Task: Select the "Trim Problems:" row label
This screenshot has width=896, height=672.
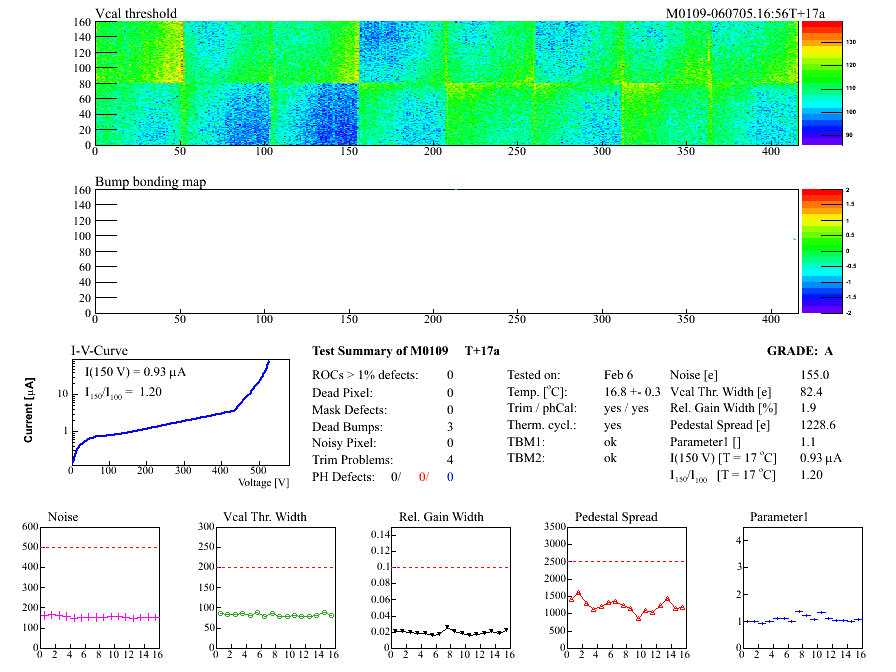Action: [x=351, y=460]
